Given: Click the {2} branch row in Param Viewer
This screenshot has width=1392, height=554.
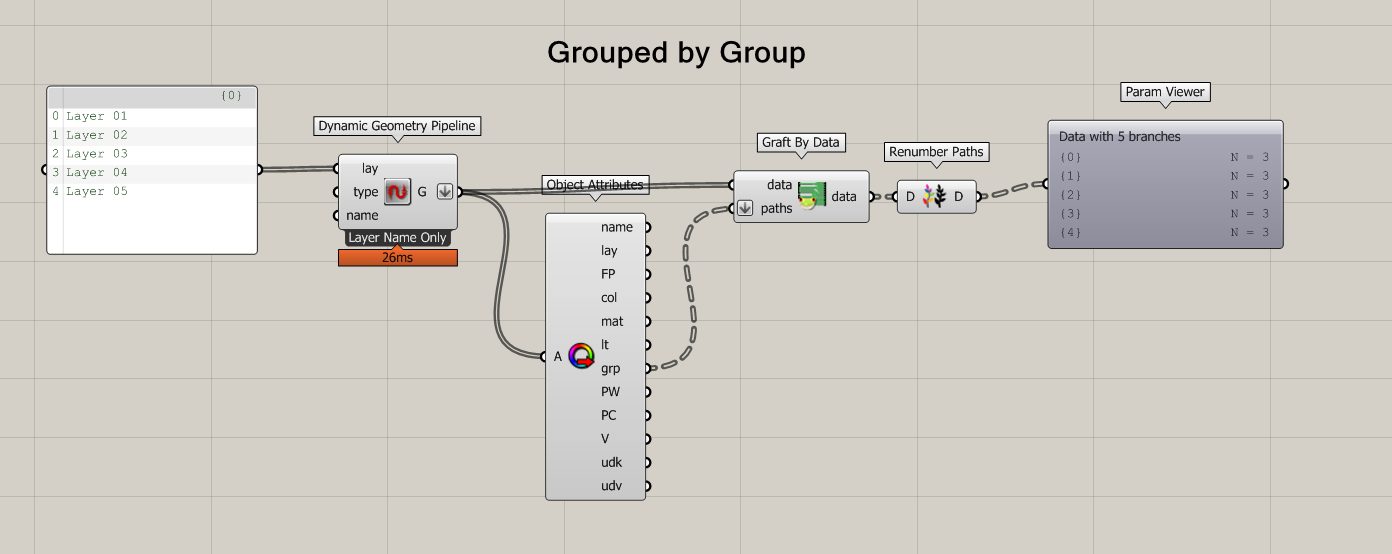Looking at the screenshot, I should [x=1165, y=195].
